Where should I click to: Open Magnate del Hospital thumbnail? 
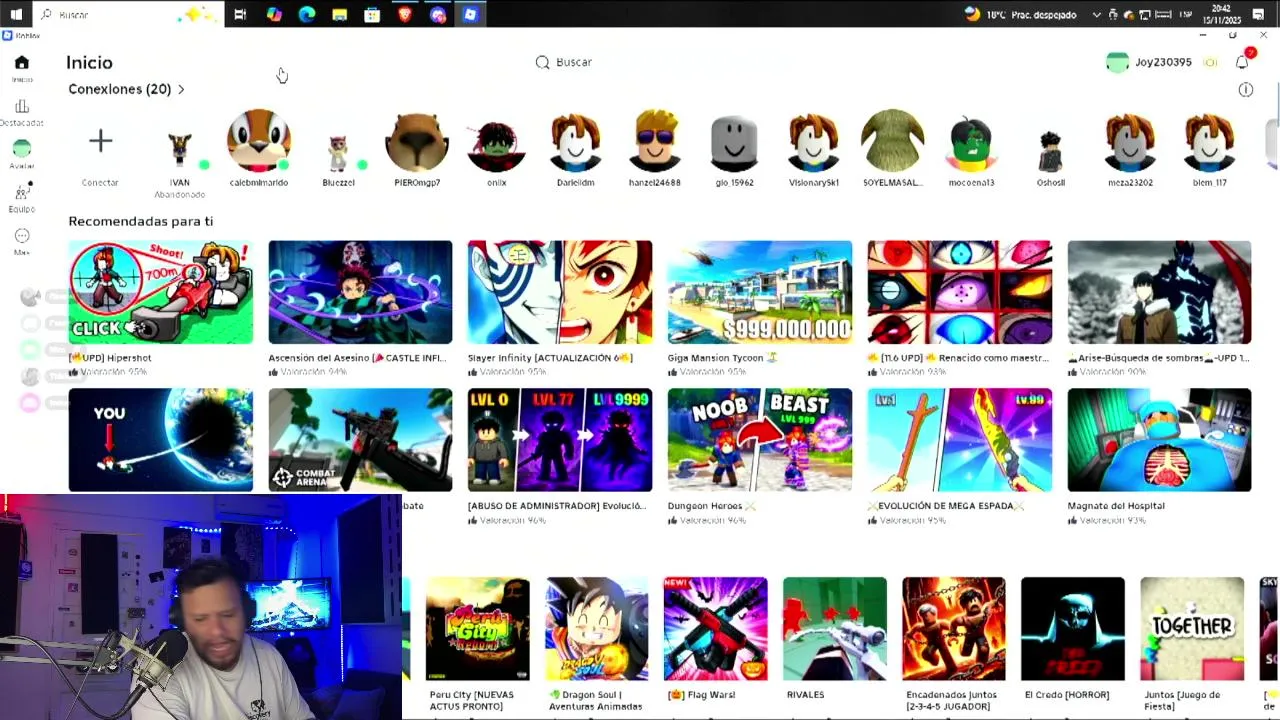coord(1159,440)
